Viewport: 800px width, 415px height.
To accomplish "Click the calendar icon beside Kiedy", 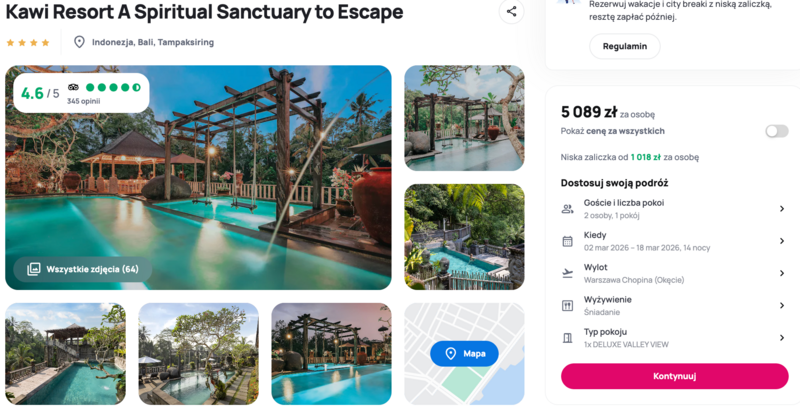I will click(568, 241).
